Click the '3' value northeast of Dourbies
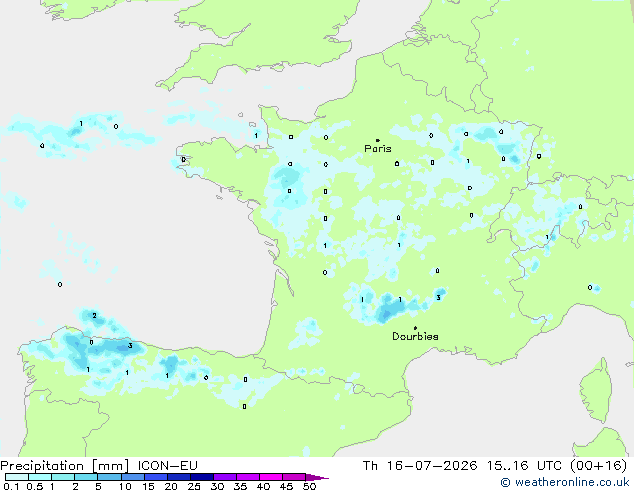This screenshot has height=490, width=634. [438, 298]
